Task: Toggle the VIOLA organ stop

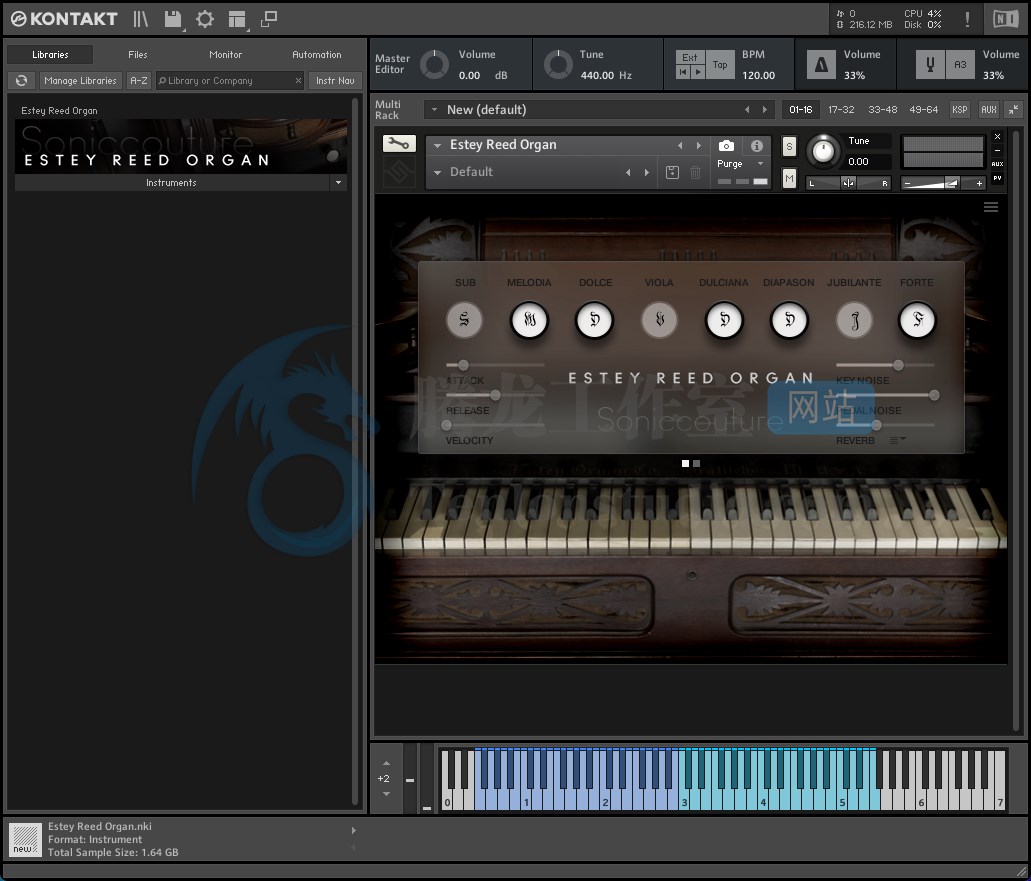Action: (659, 320)
